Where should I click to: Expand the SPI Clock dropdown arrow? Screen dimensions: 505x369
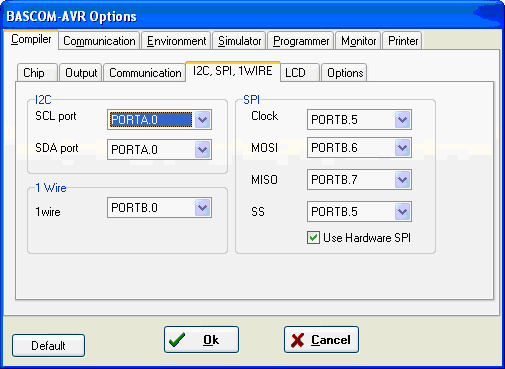403,119
